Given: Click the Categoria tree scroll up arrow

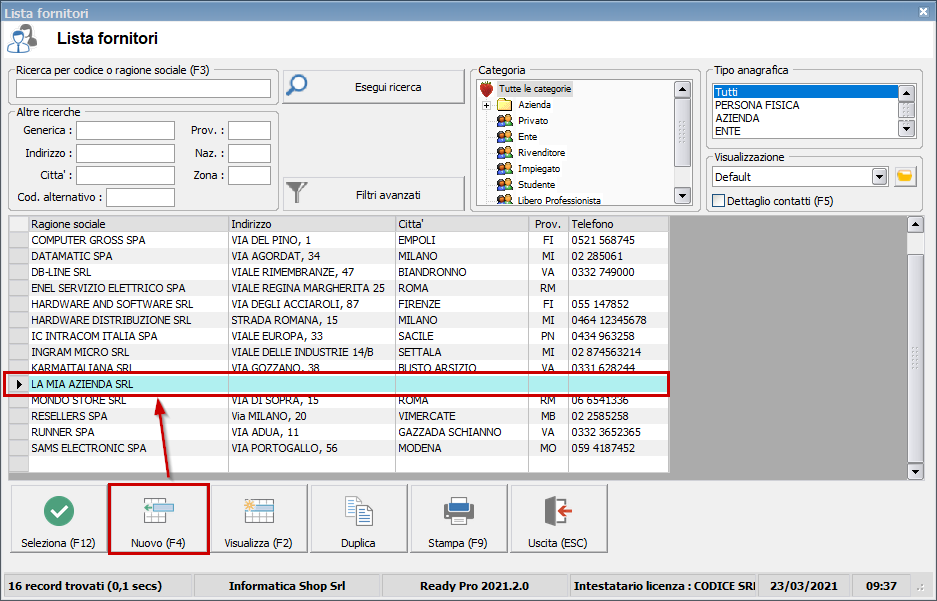Looking at the screenshot, I should (682, 90).
